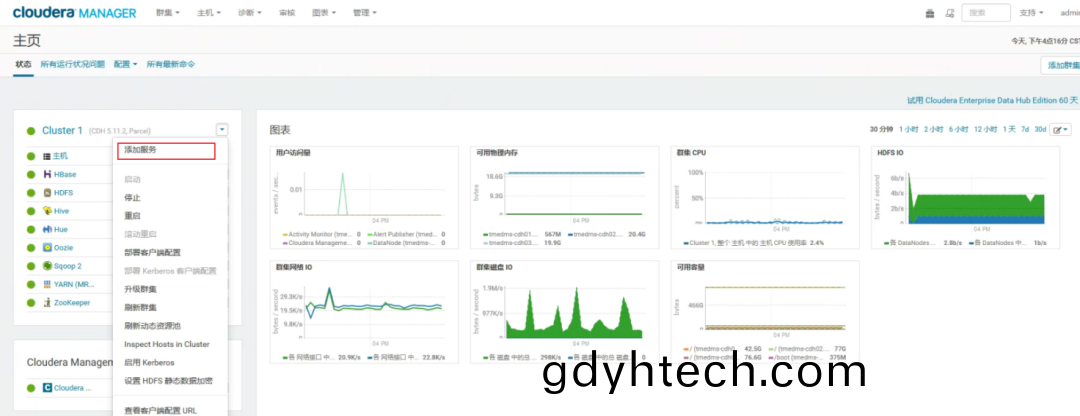Open the 群集 dropdown in top navigation

pyautogui.click(x=168, y=13)
